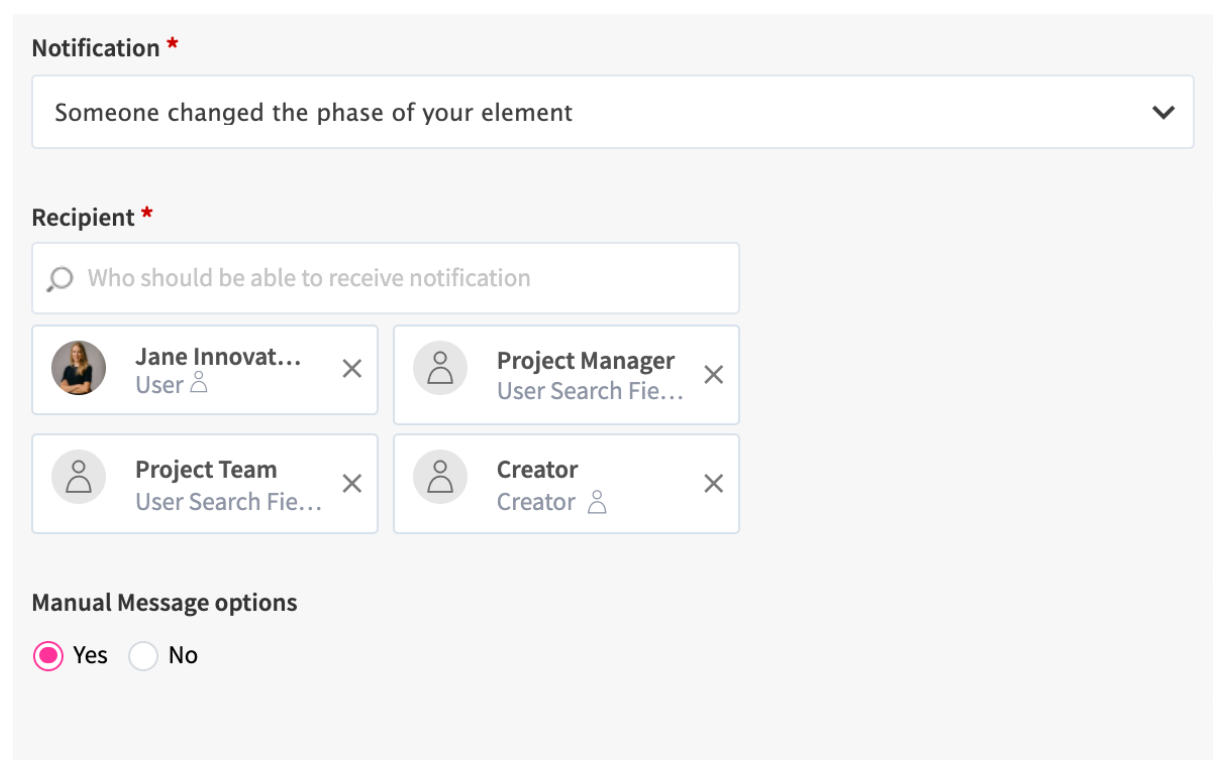Select Yes for Manual Message options
1230x770 pixels.
[46, 655]
